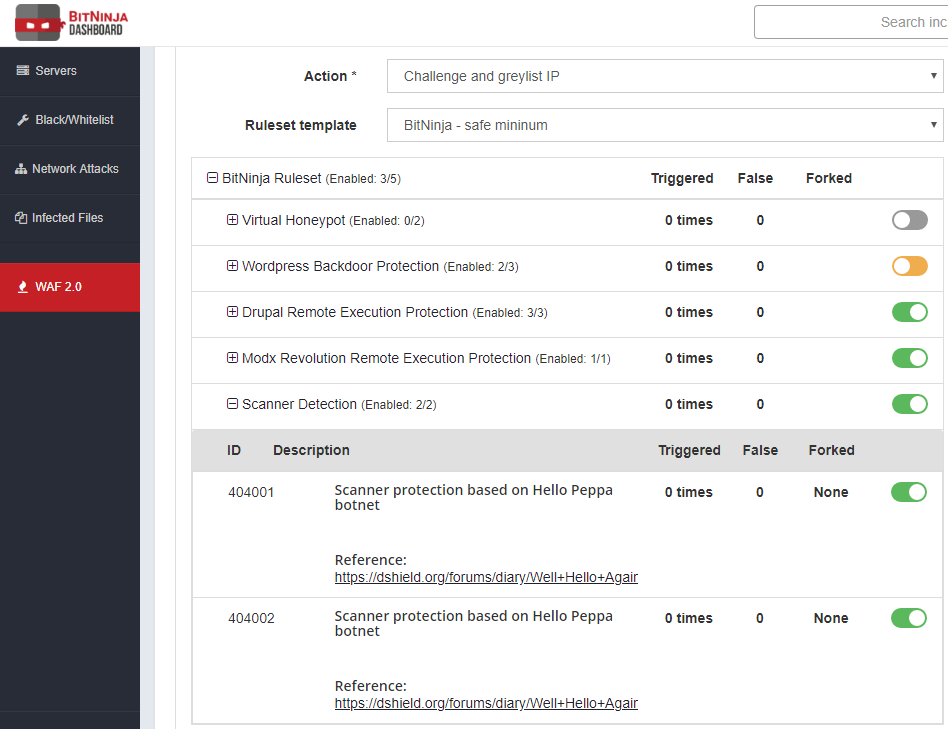Click rule 404001 triggered count
Screen dimensions: 948x729
point(689,492)
